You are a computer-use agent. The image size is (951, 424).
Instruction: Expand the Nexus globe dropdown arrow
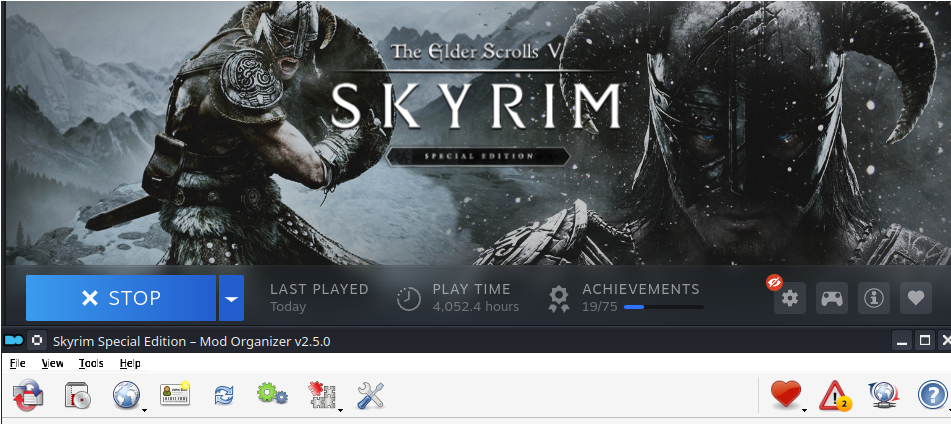click(x=144, y=410)
